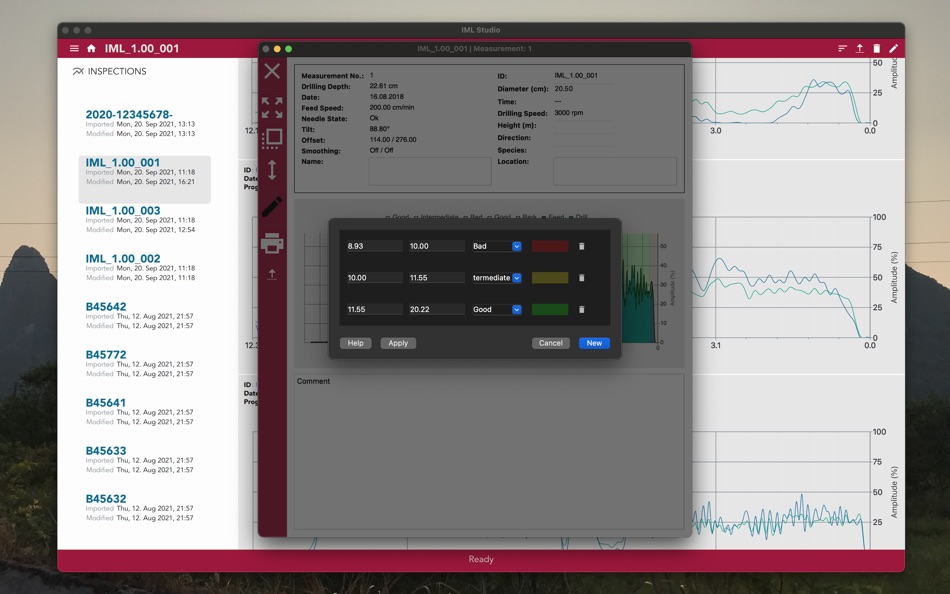Open inspection B45633
Image resolution: width=950 pixels, height=594 pixels.
pyautogui.click(x=145, y=459)
